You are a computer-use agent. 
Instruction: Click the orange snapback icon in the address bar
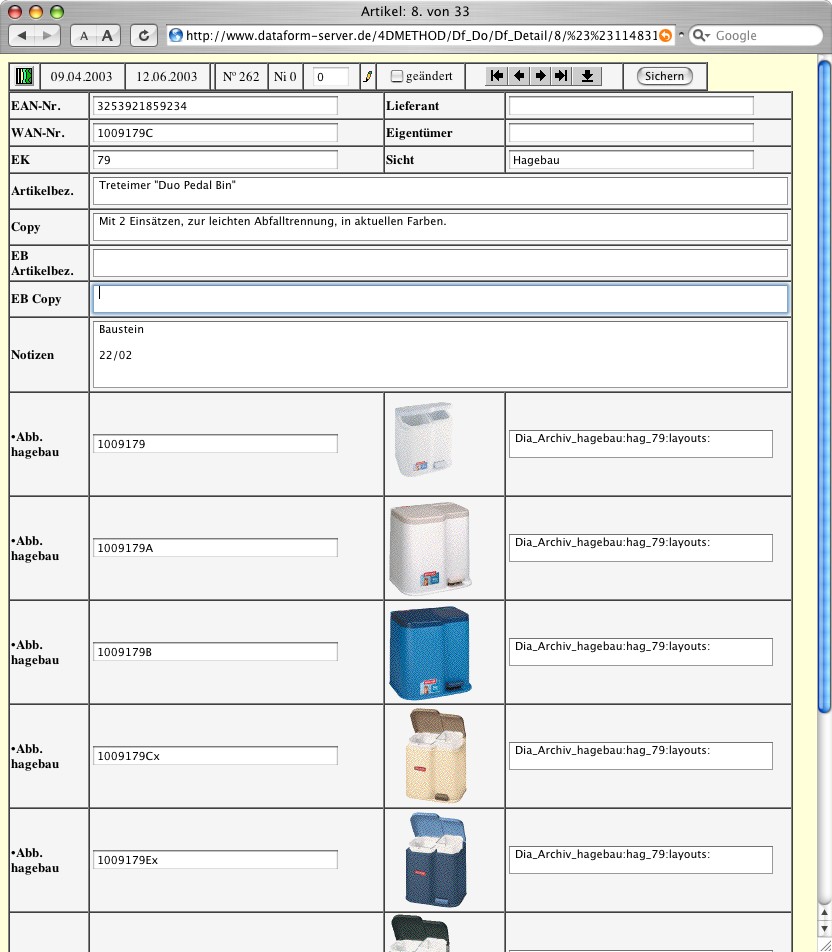pos(665,35)
